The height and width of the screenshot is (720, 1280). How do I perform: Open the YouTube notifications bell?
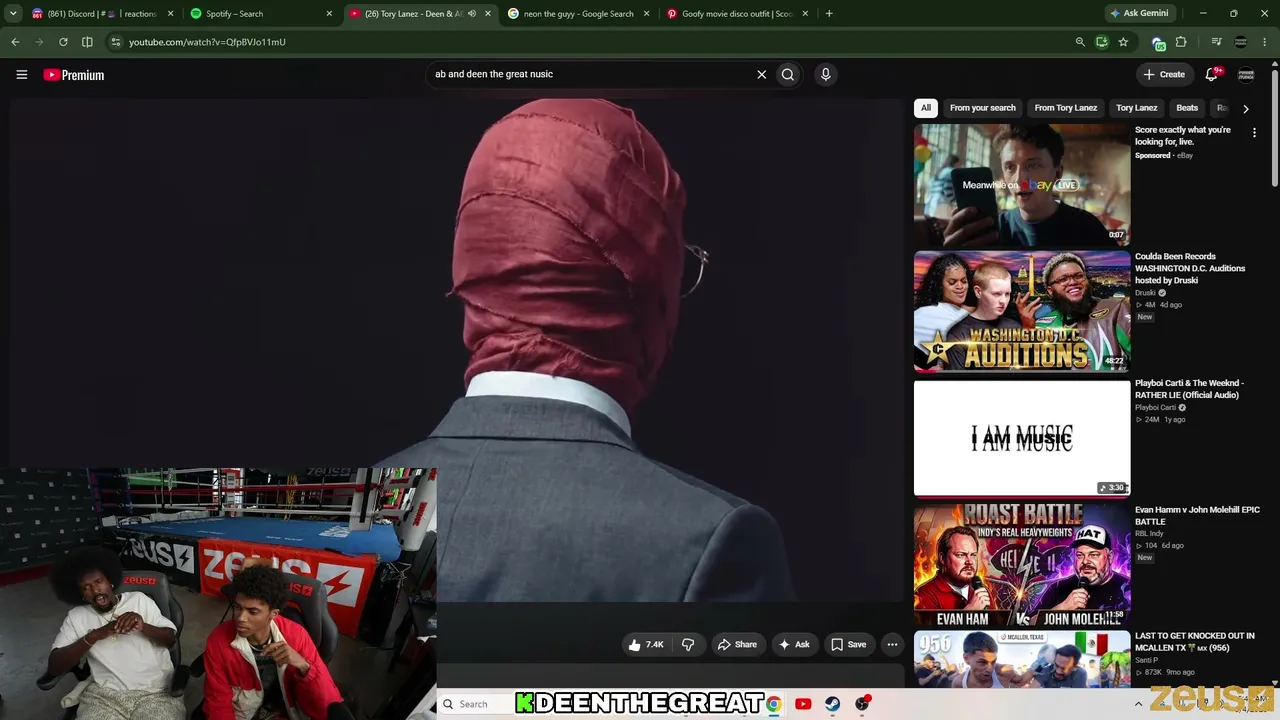tap(1212, 74)
